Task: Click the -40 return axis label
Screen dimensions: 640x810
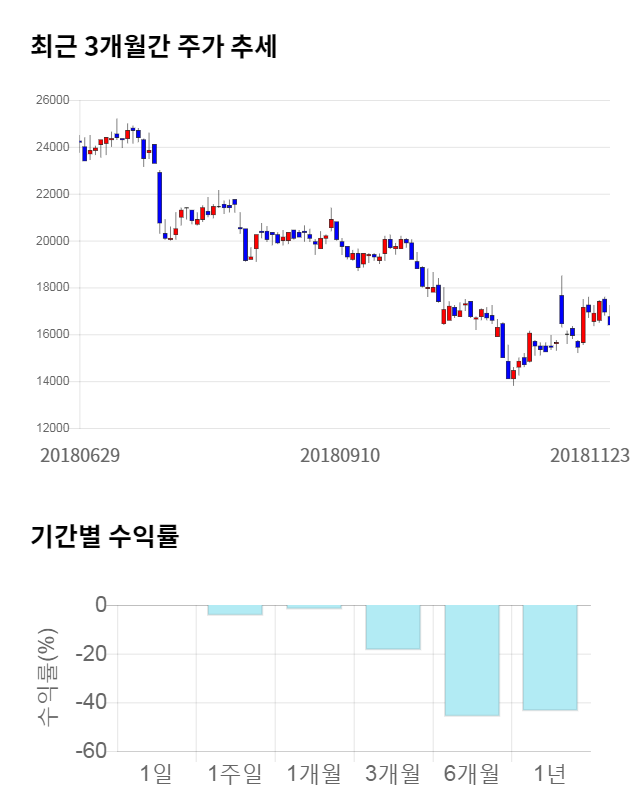Action: (x=92, y=702)
